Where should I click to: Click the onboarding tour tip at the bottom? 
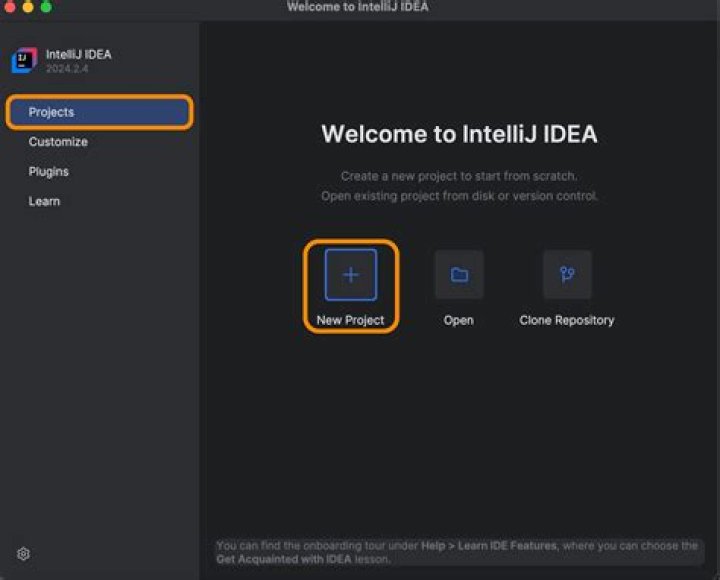(457, 552)
